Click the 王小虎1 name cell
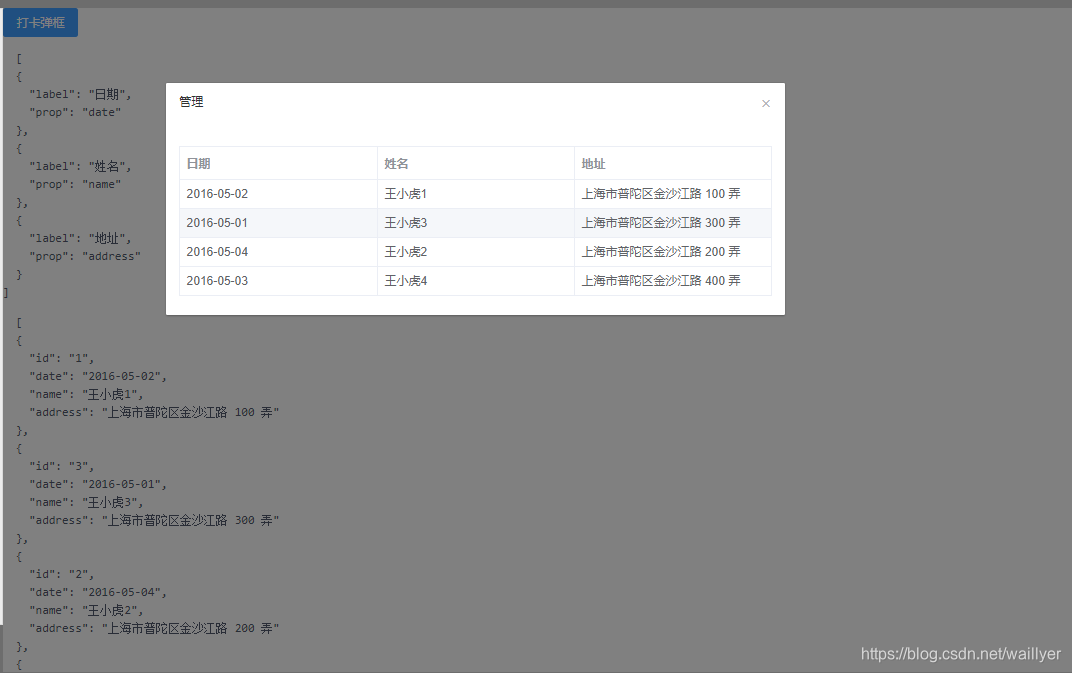The width and height of the screenshot is (1072, 673). (476, 194)
